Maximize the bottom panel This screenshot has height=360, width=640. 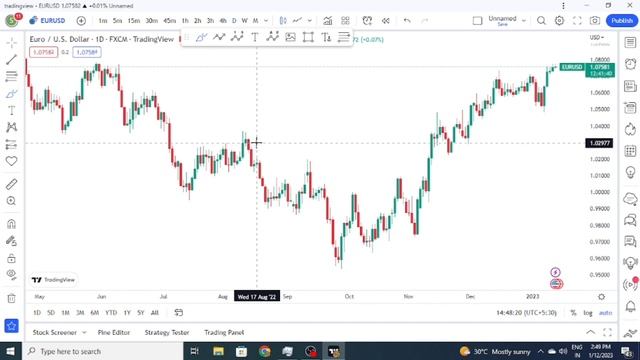(x=607, y=332)
